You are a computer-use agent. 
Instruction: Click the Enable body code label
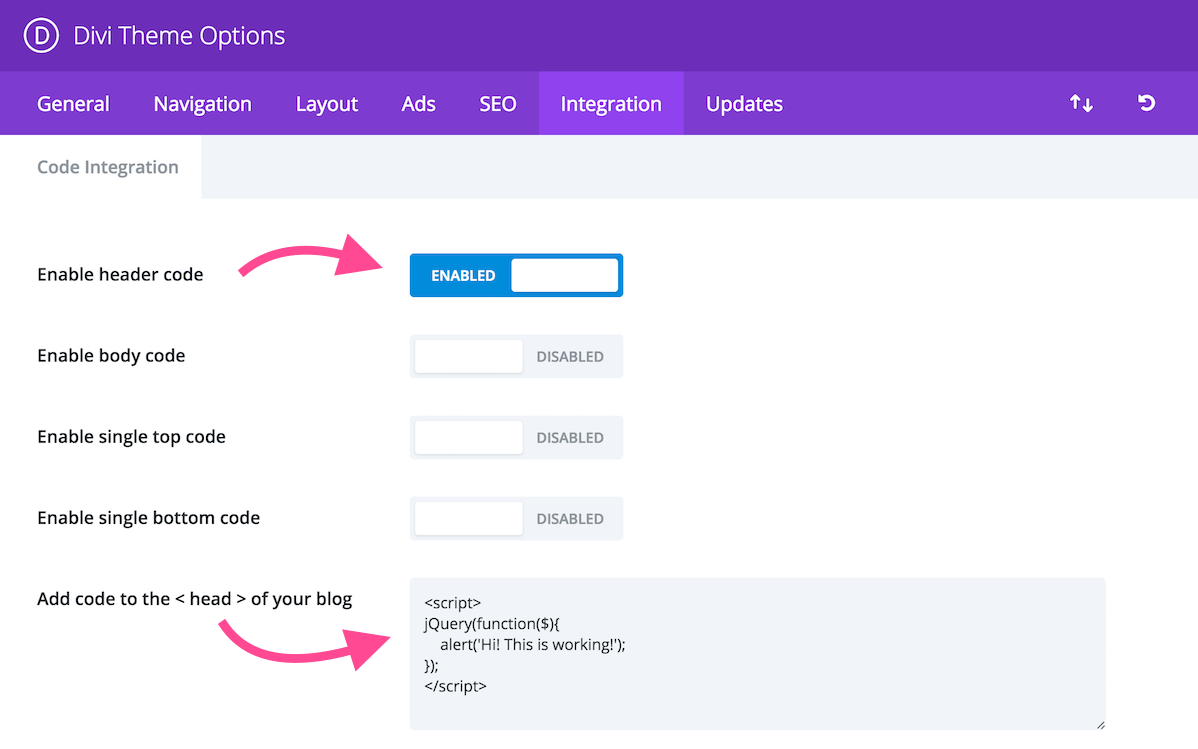point(111,355)
